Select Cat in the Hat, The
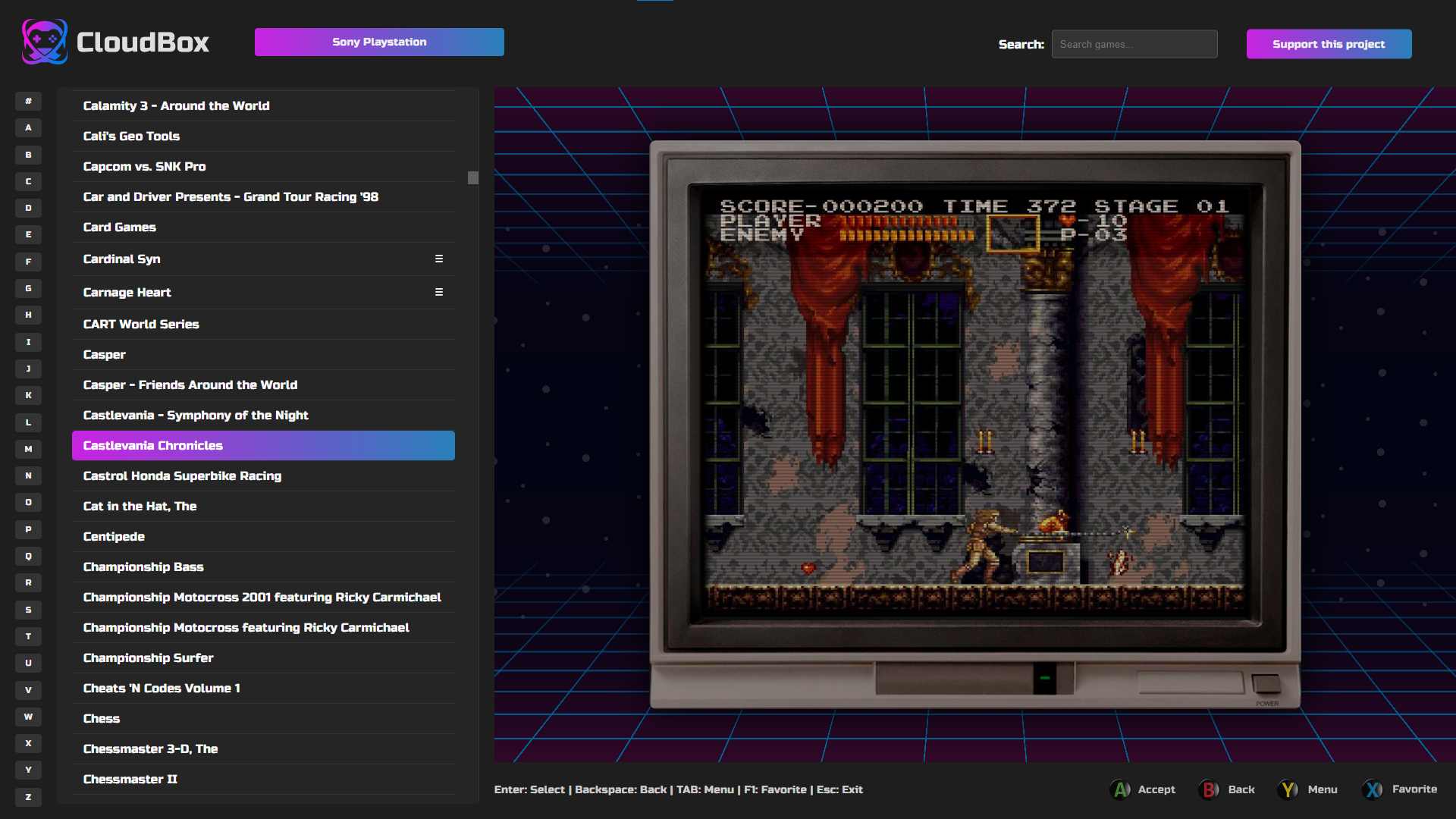The width and height of the screenshot is (1456, 819). tap(263, 506)
